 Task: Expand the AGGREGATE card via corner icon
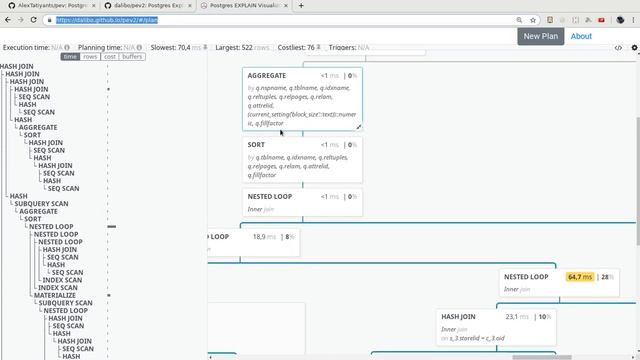358,127
